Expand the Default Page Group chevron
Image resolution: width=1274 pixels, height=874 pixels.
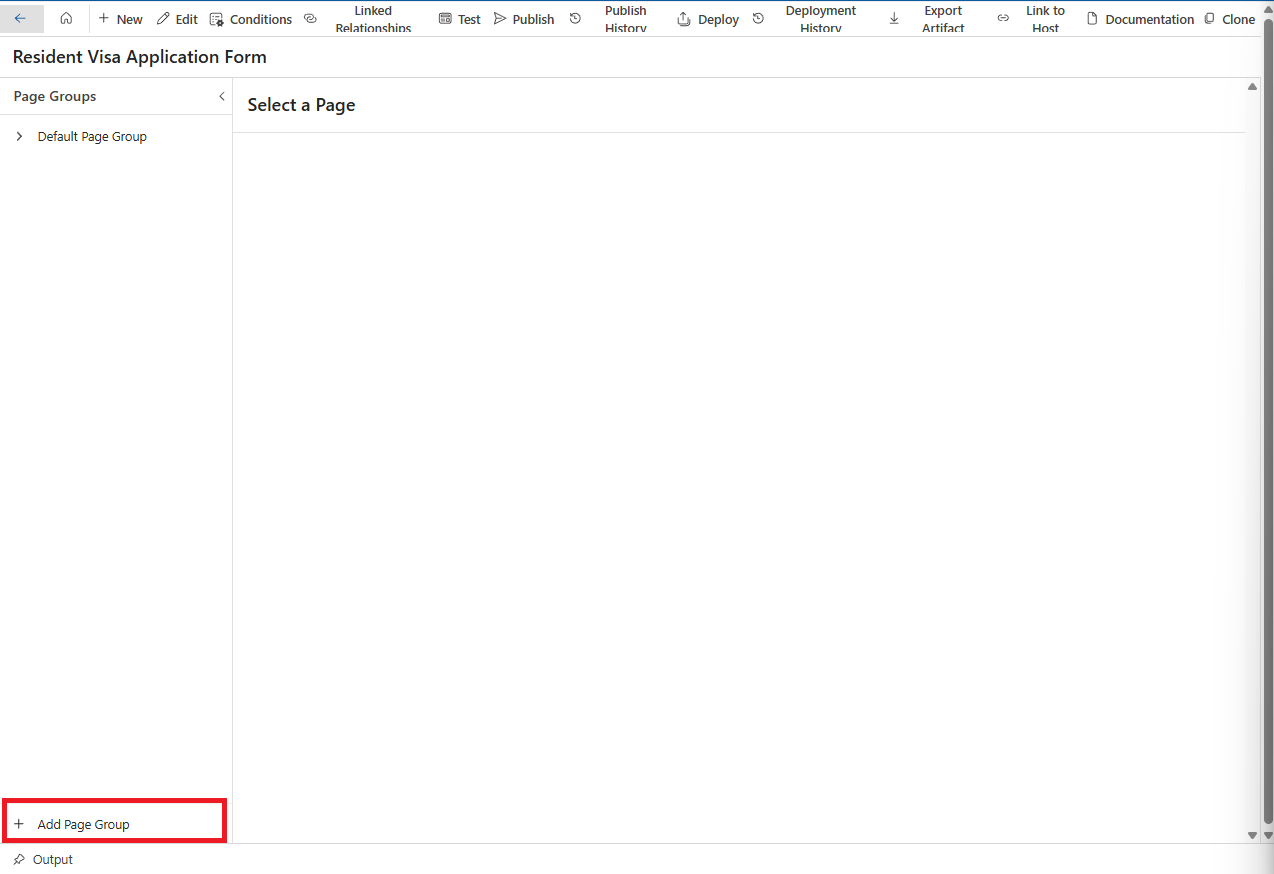pos(19,136)
